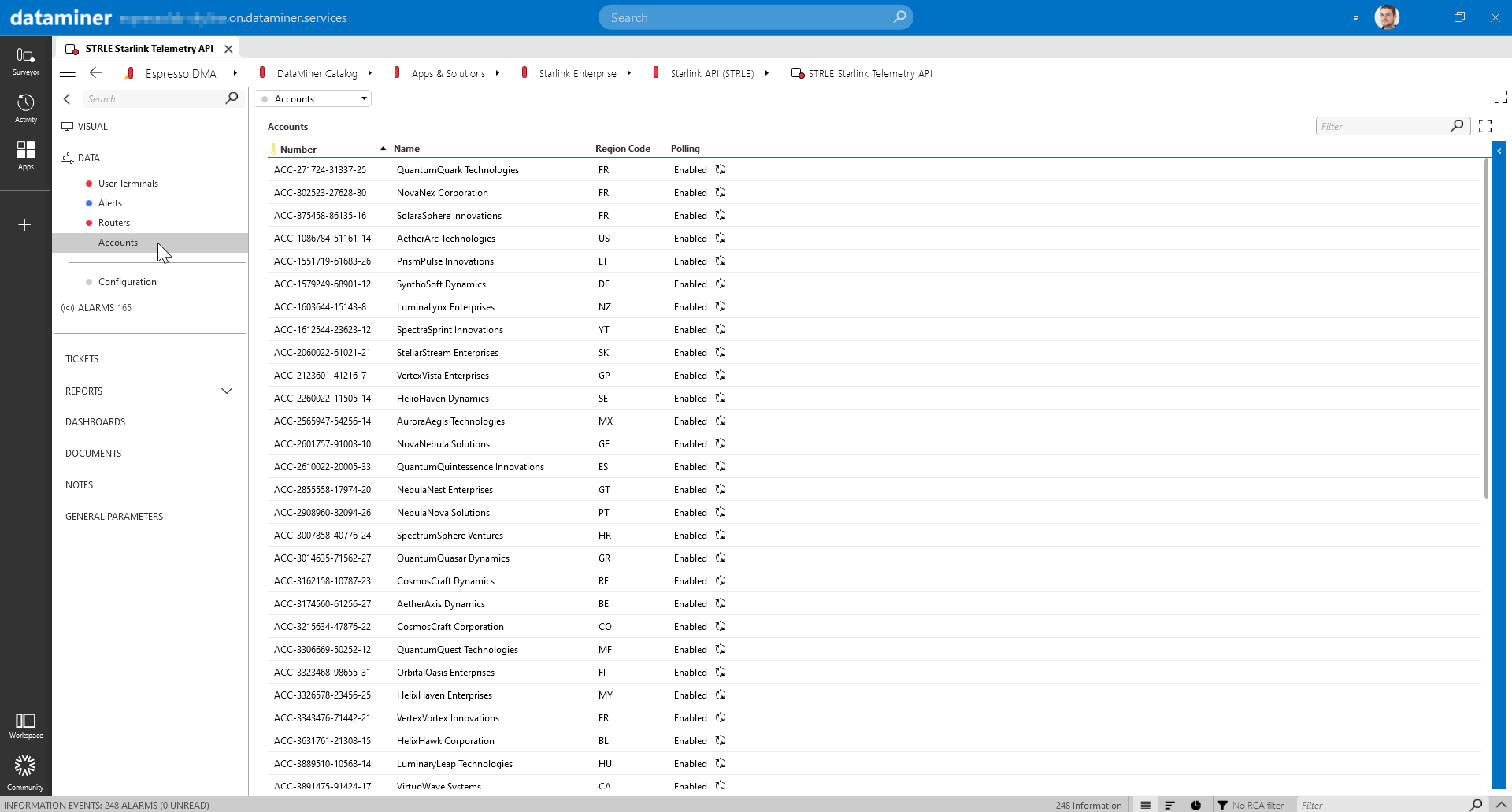Image resolution: width=1512 pixels, height=812 pixels.
Task: Click the top search bar magnifier icon
Action: 899,17
